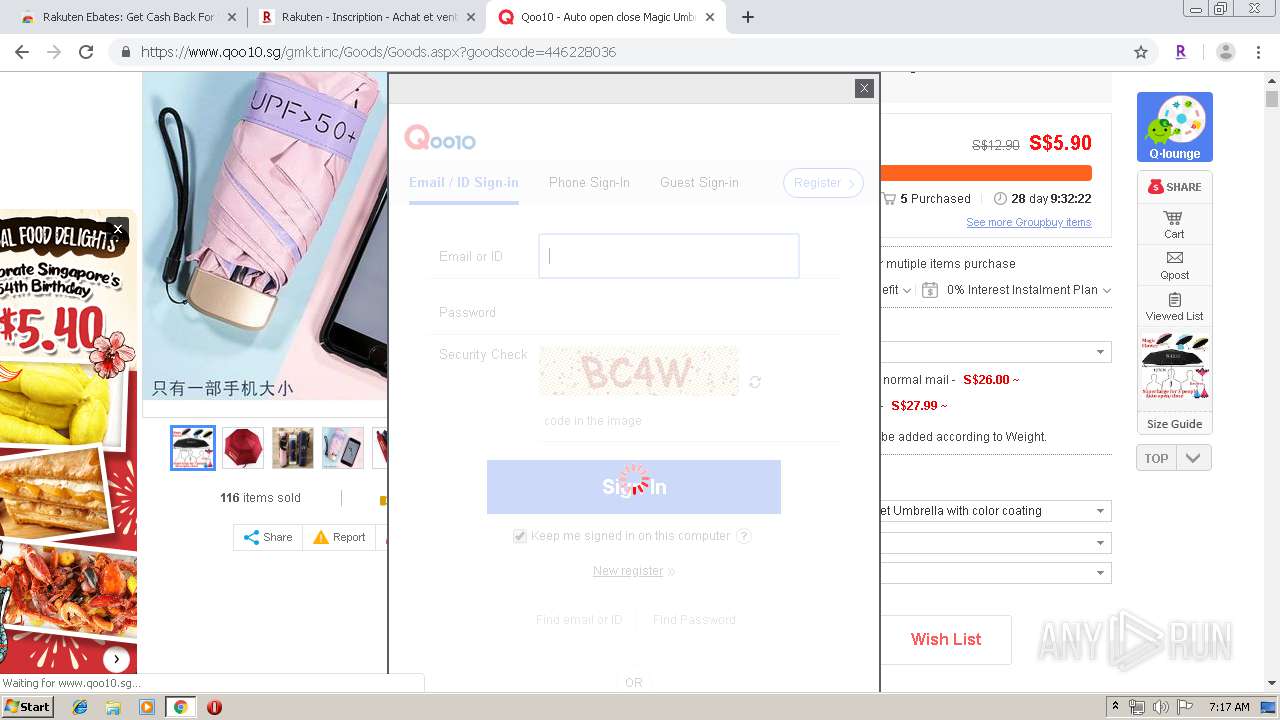Close the Qoo10 browser tab
Image resolution: width=1280 pixels, height=720 pixels.
tap(712, 17)
